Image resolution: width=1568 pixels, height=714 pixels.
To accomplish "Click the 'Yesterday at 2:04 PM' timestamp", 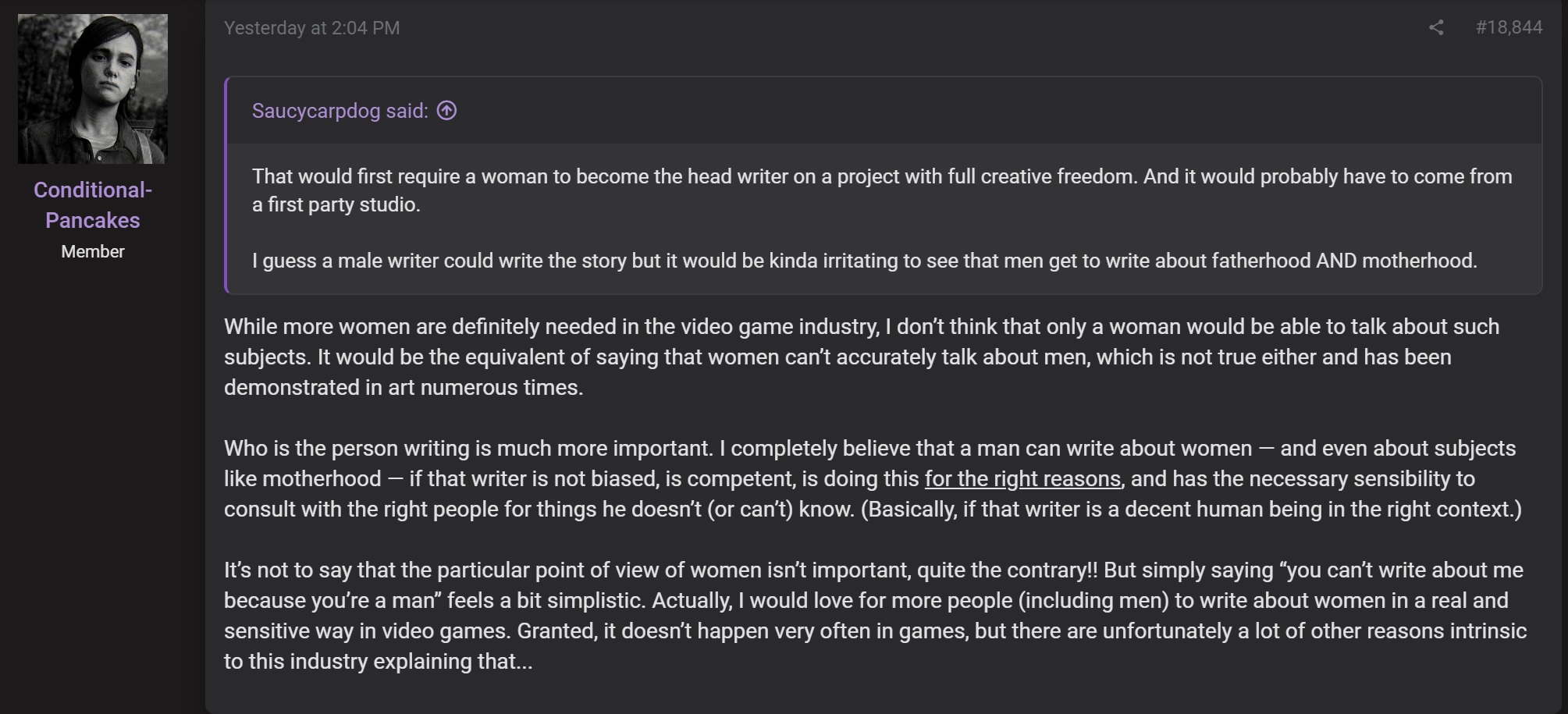I will [311, 28].
